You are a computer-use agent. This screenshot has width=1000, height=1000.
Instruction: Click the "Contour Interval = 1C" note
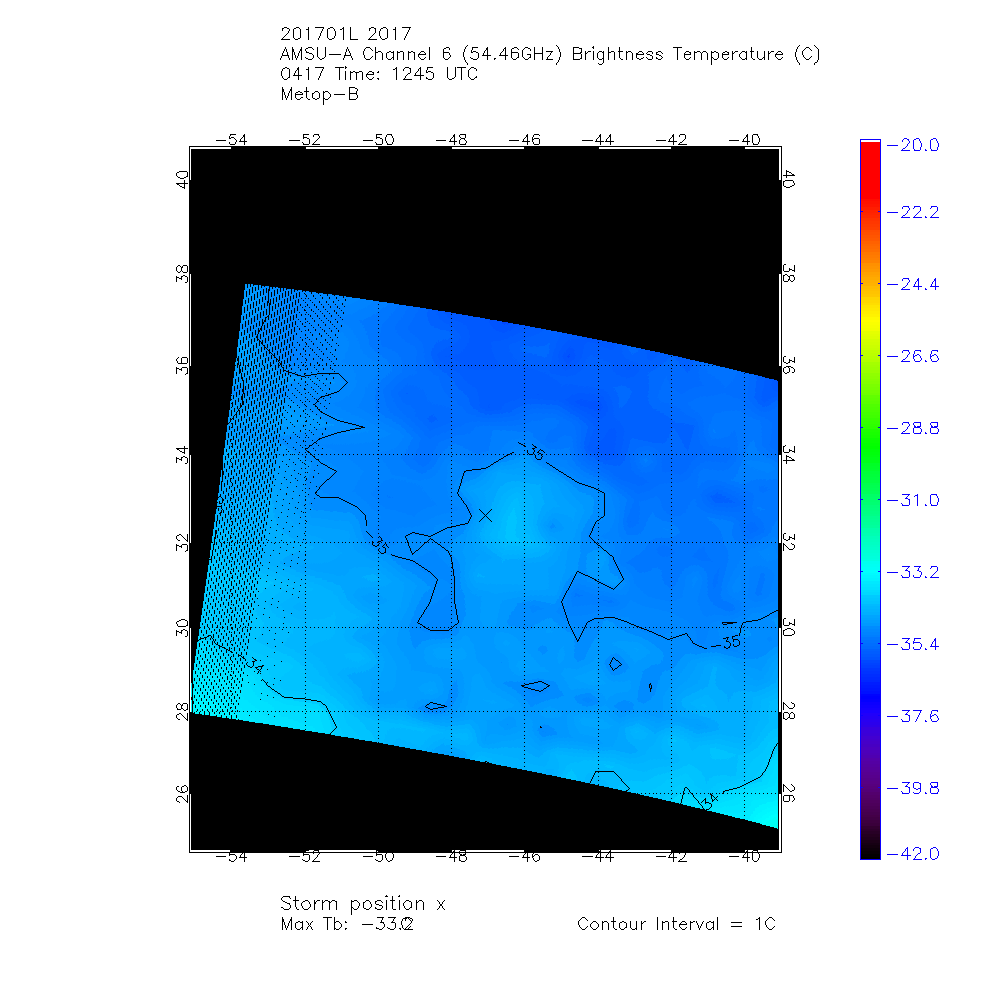click(x=676, y=924)
